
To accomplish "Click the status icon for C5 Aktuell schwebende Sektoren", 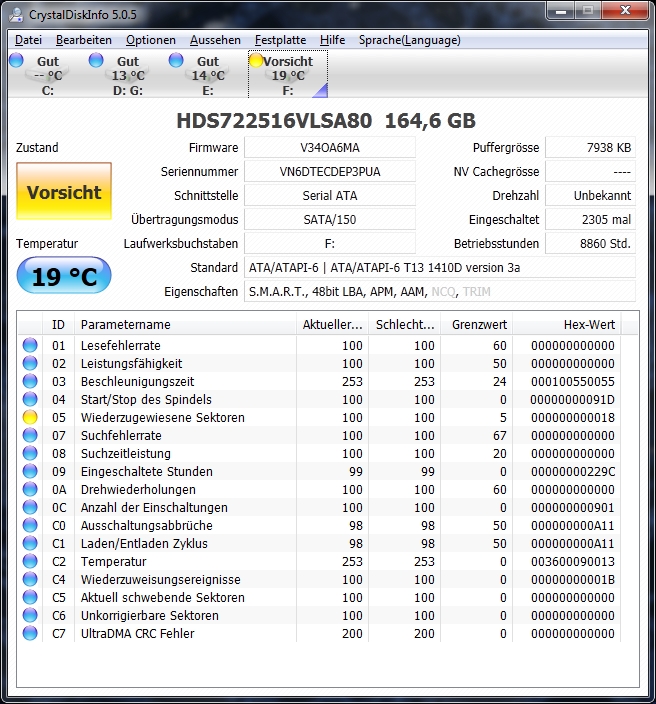I will click(30, 598).
